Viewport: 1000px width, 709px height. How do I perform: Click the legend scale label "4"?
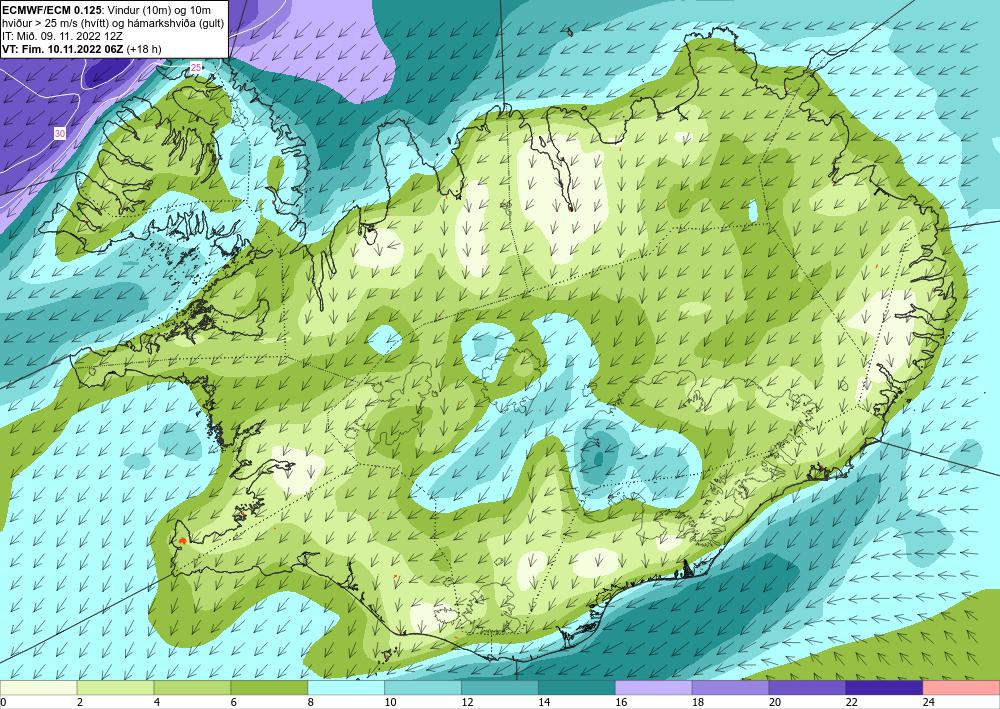pos(157,702)
